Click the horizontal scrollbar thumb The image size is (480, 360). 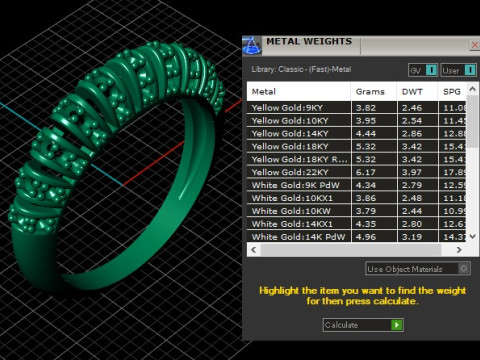point(351,250)
